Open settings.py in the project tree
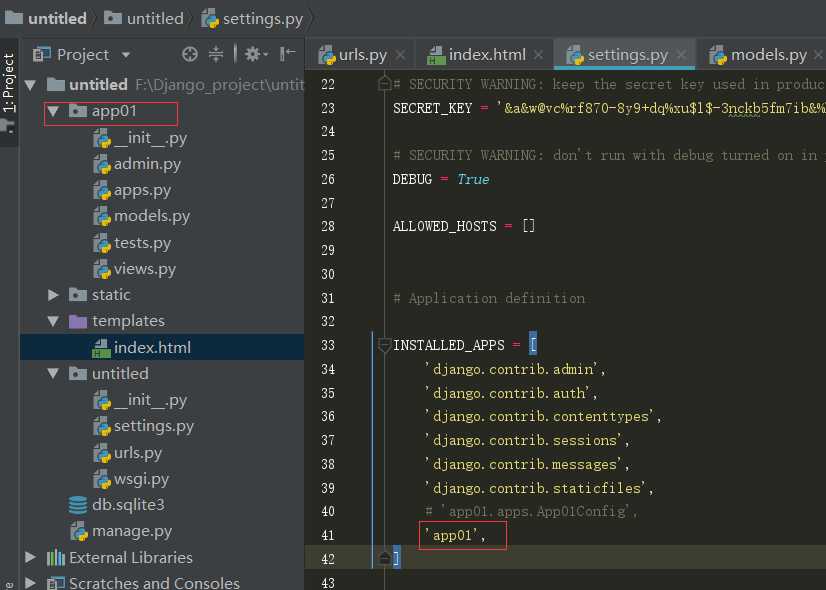Viewport: 826px width, 590px height. pos(143,426)
